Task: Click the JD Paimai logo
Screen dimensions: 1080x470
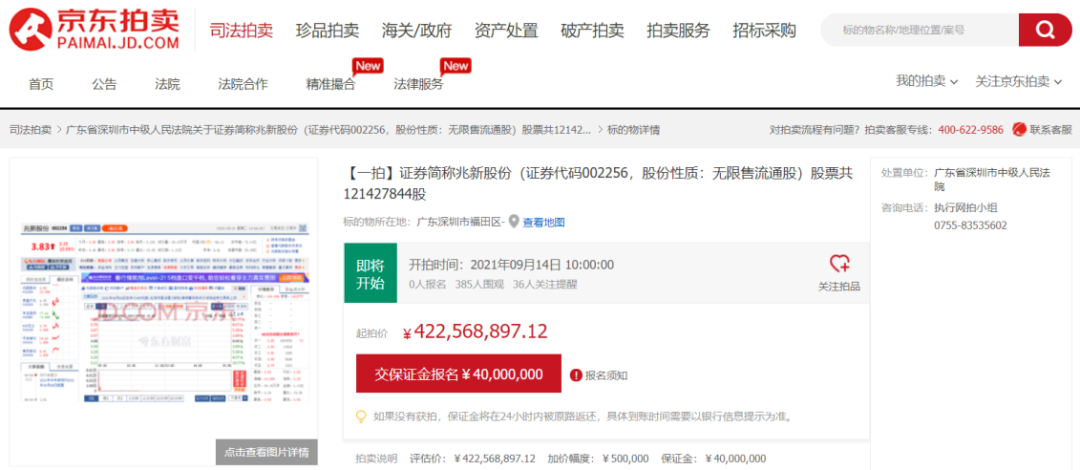Action: [94, 30]
